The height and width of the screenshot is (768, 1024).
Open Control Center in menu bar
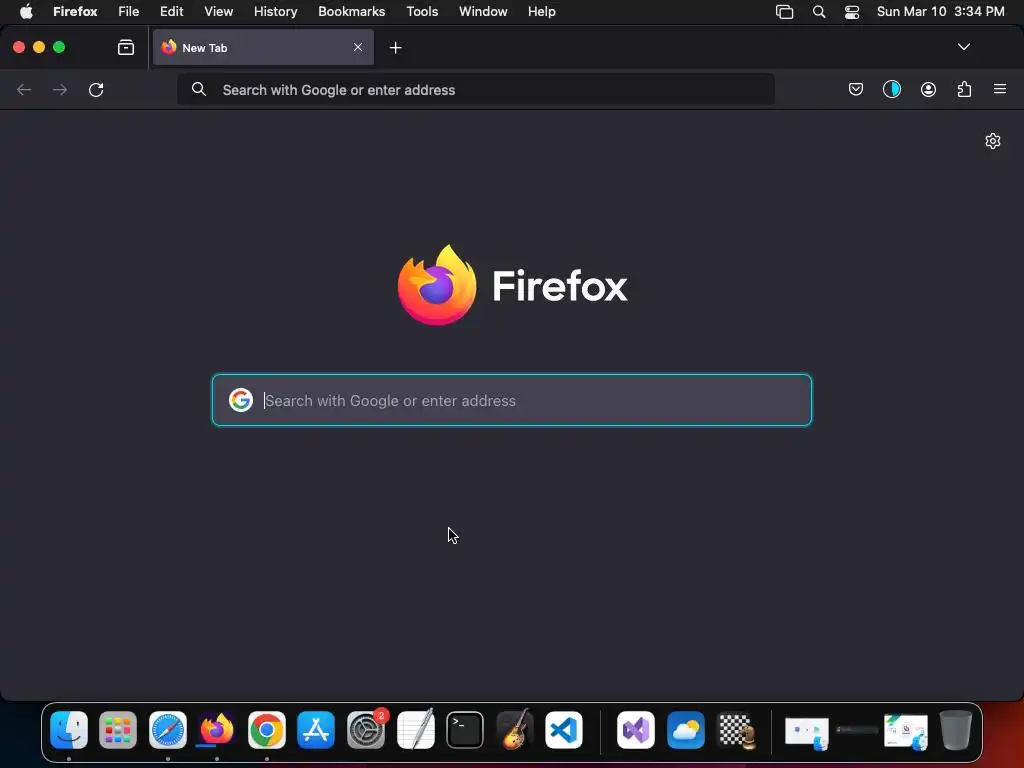852,12
